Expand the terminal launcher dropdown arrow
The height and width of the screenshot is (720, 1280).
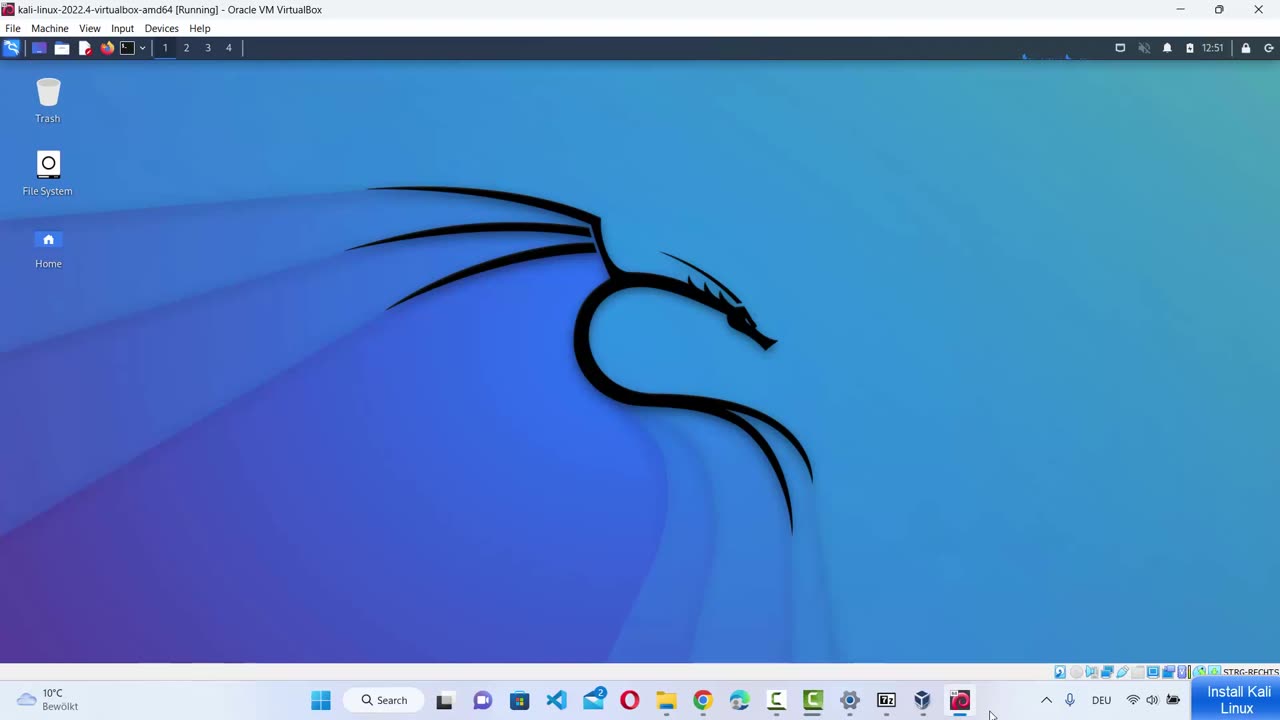[x=142, y=48]
